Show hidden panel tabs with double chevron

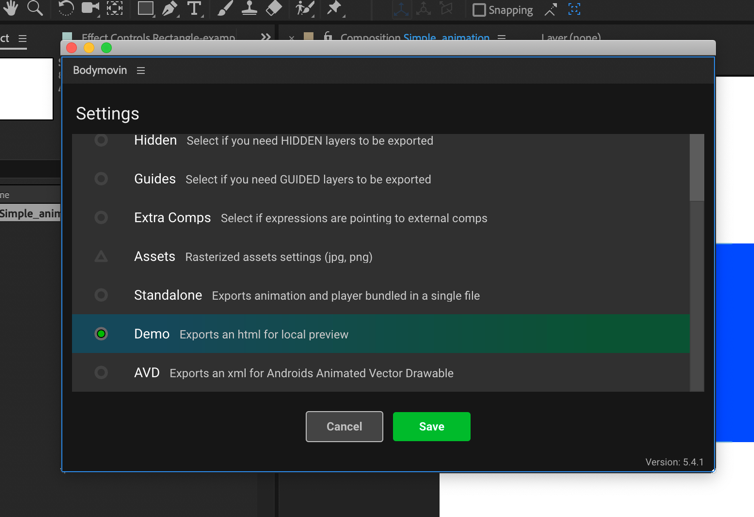pyautogui.click(x=265, y=38)
